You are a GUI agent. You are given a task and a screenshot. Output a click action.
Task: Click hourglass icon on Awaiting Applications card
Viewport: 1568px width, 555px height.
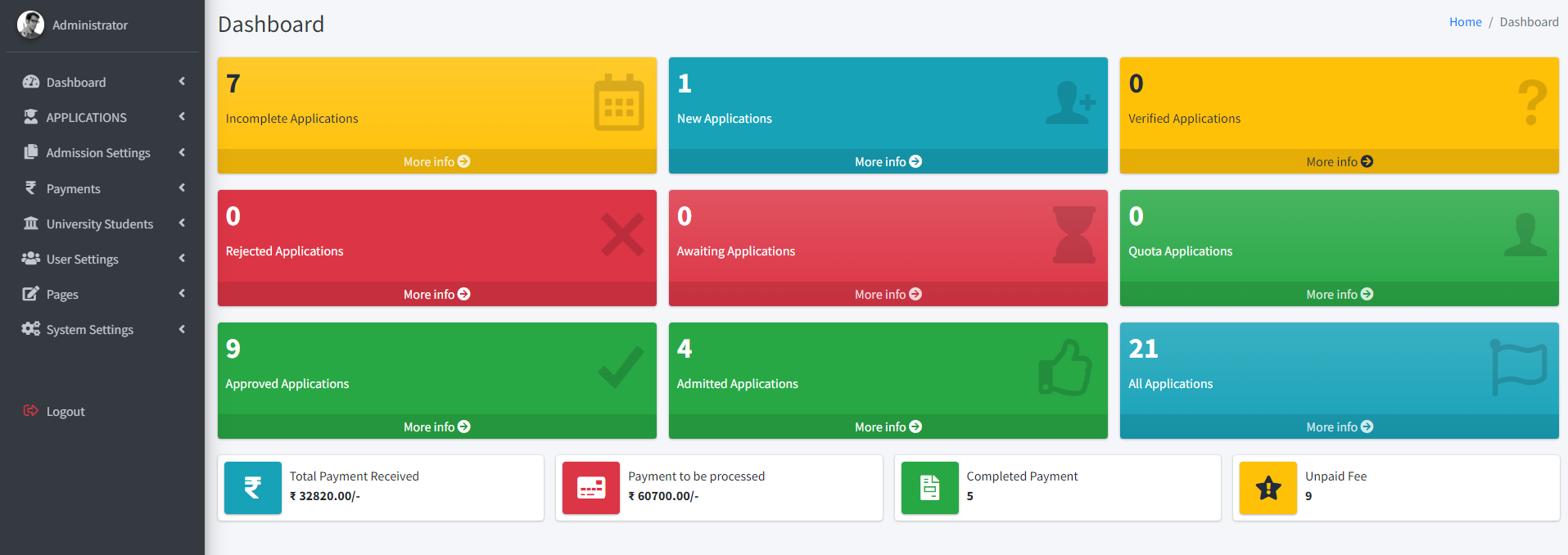1073,235
